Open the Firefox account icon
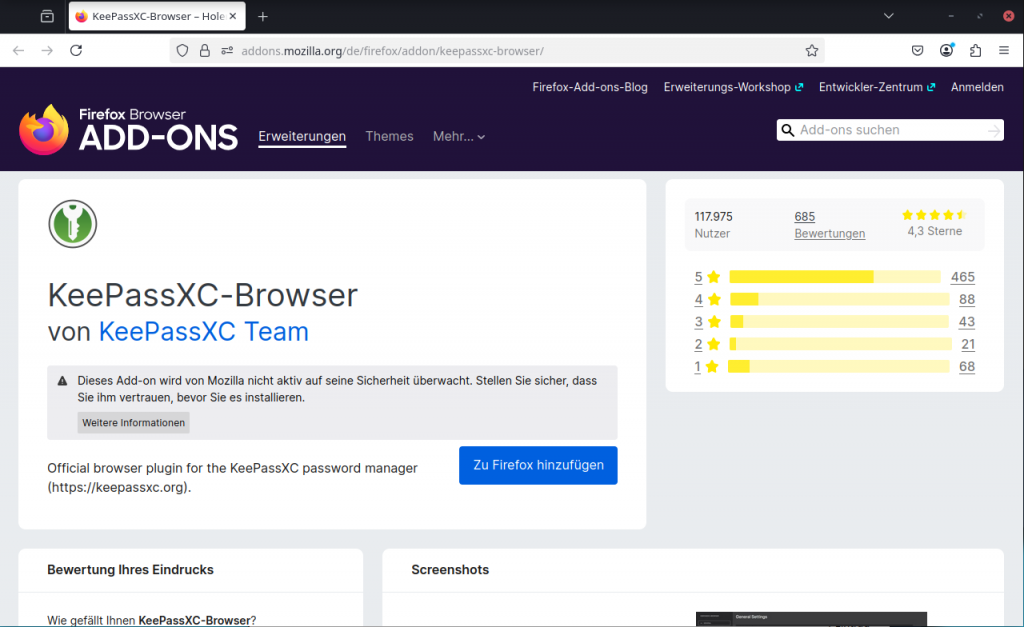1024x627 pixels. pos(946,50)
